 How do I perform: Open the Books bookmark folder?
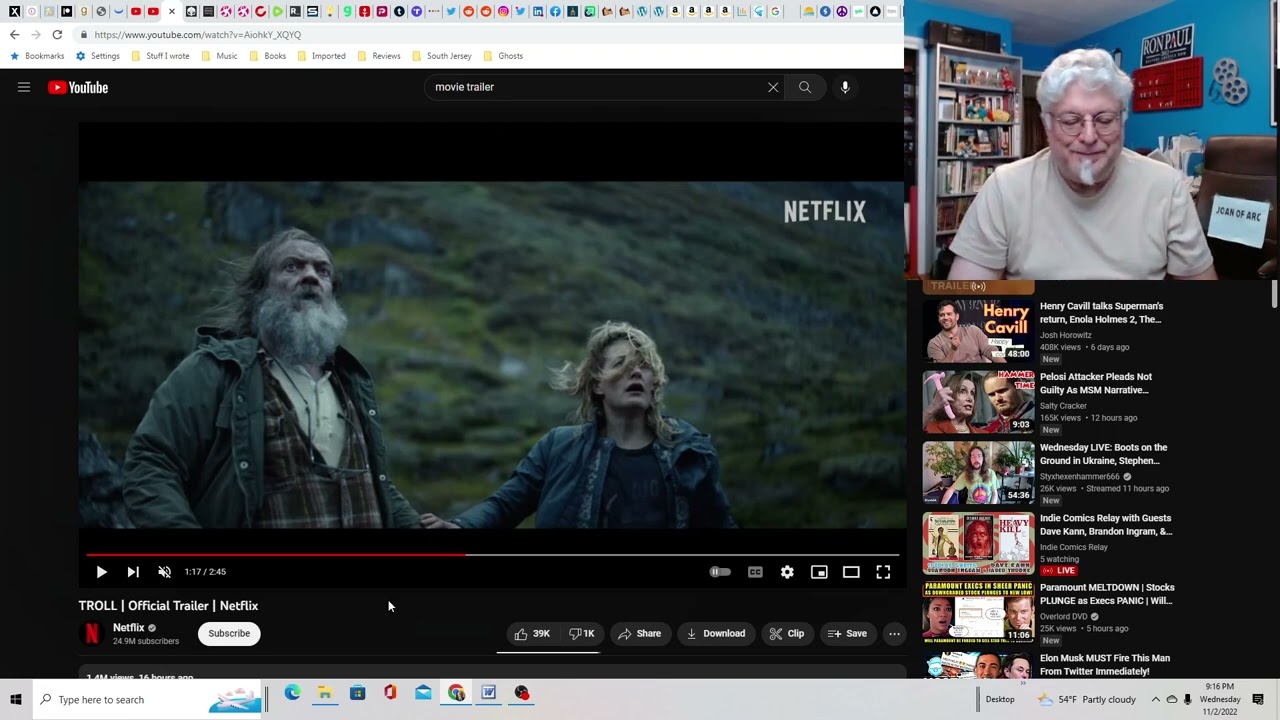pyautogui.click(x=267, y=56)
